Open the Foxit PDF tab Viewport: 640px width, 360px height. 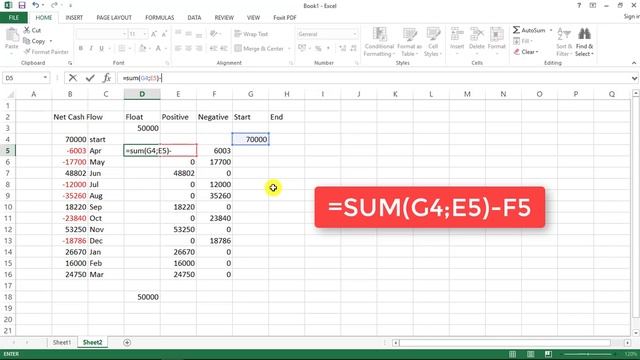click(x=284, y=18)
